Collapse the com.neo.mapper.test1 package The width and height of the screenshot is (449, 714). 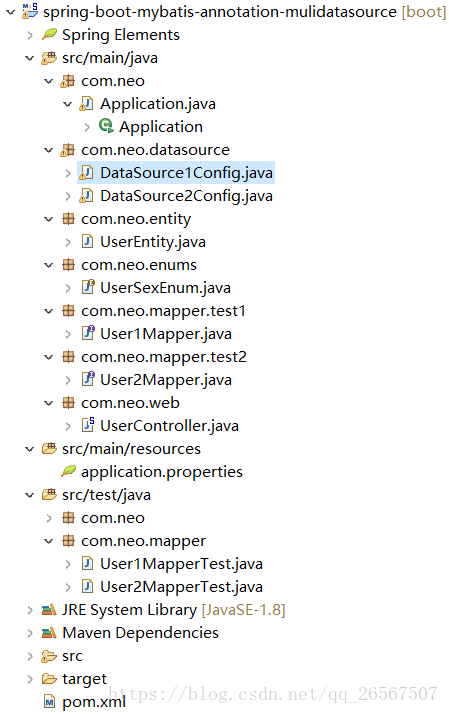(x=48, y=311)
